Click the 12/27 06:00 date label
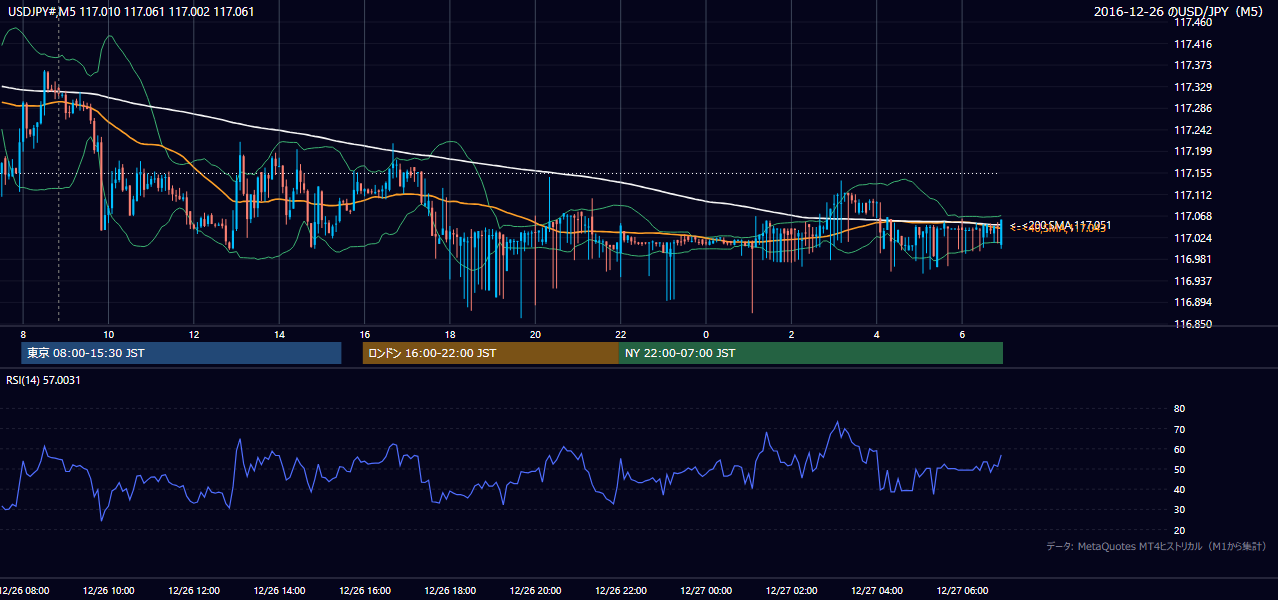Screen dimensions: 1278x600 click(x=962, y=590)
